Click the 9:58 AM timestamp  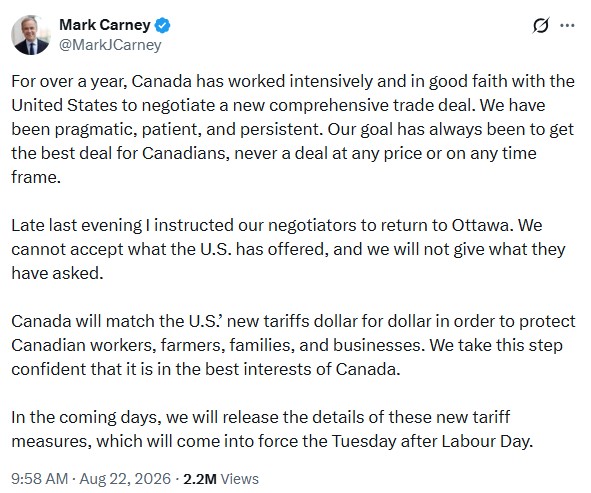point(40,479)
